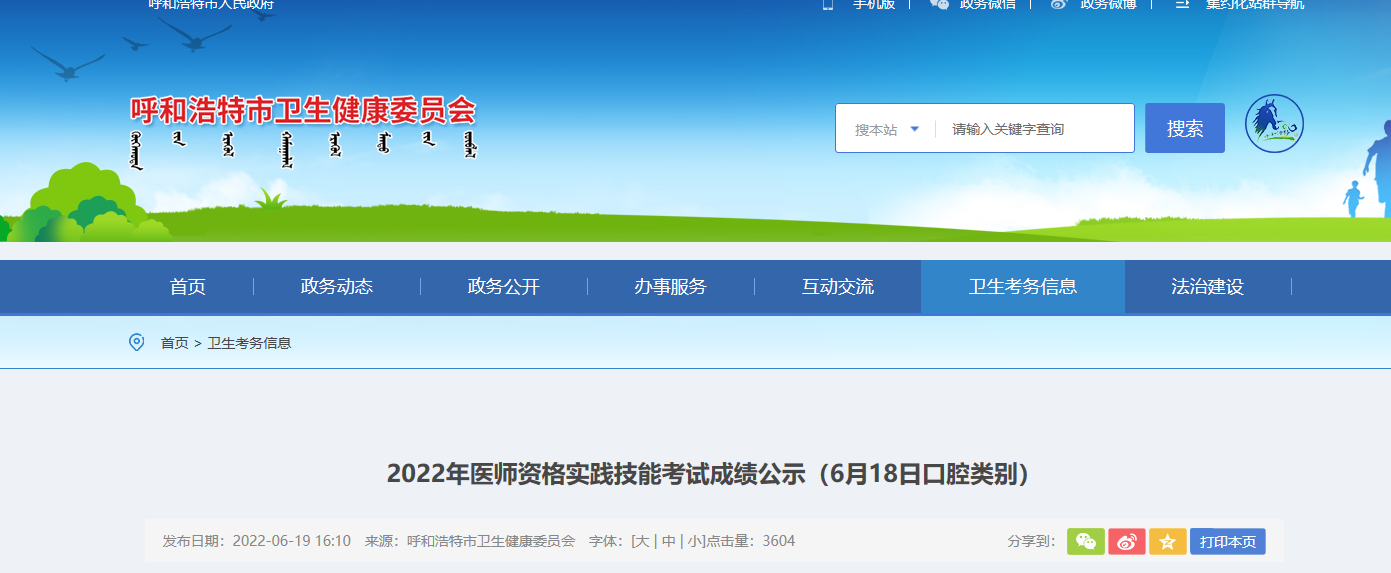The image size is (1391, 573).
Task: Open 呼和浩特市人民政府 link at top left
Action: pyautogui.click(x=211, y=4)
